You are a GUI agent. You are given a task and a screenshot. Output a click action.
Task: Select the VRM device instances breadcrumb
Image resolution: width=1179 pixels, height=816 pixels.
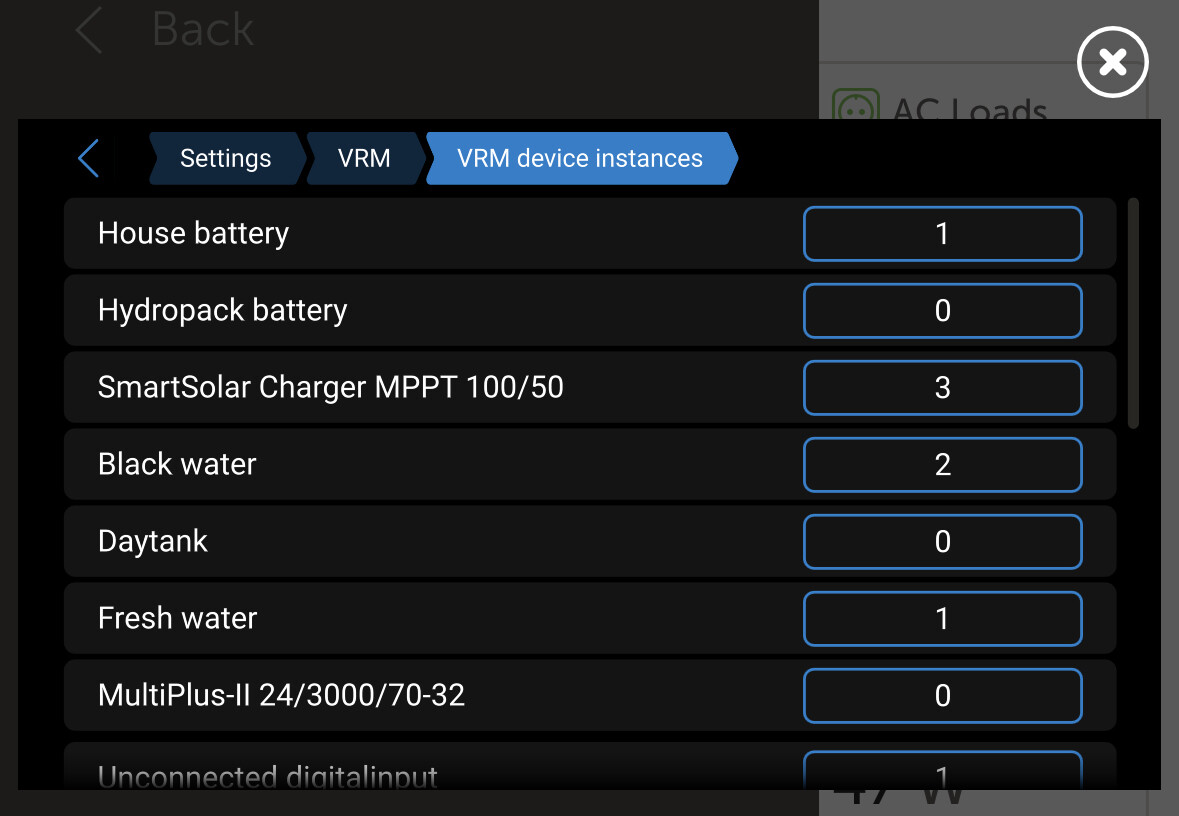pyautogui.click(x=580, y=159)
